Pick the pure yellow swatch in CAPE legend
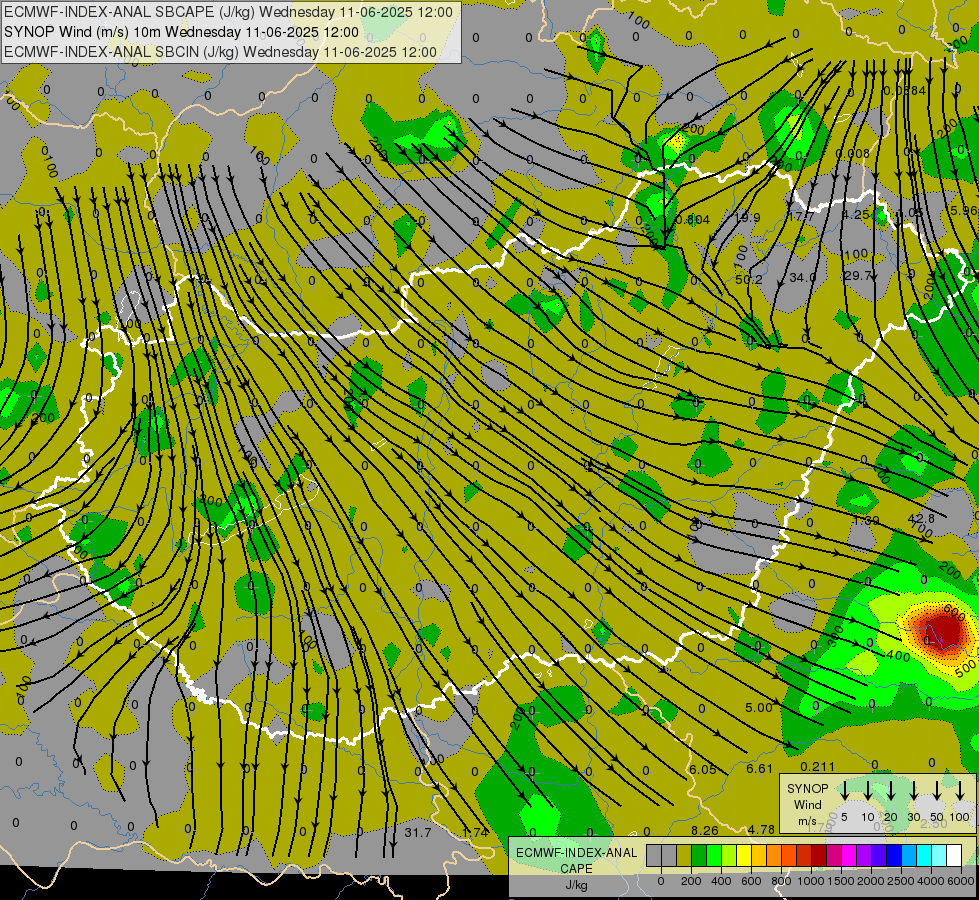This screenshot has height=900, width=979. click(x=744, y=855)
